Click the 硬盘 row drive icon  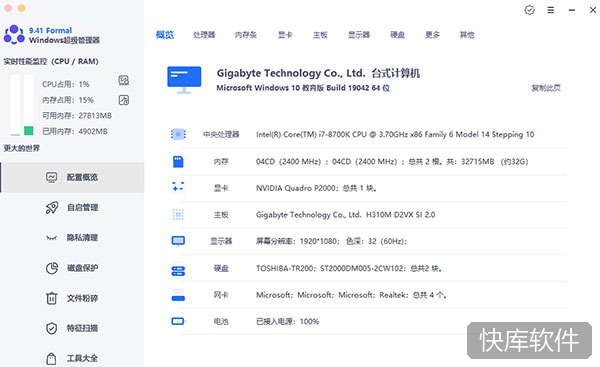[178, 271]
